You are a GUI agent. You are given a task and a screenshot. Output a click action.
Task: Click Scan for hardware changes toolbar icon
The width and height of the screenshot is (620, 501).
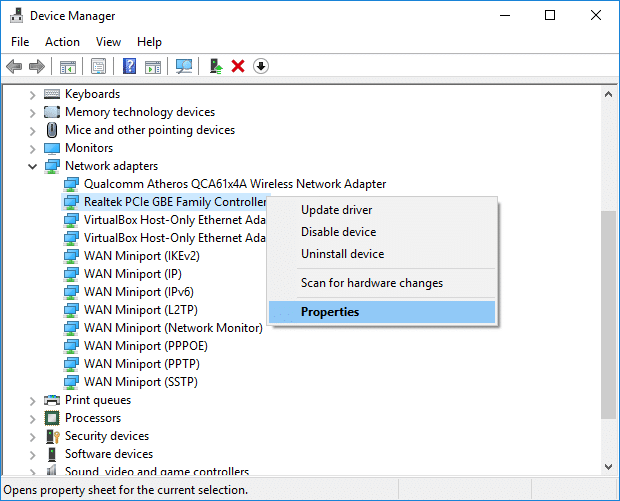click(x=184, y=66)
